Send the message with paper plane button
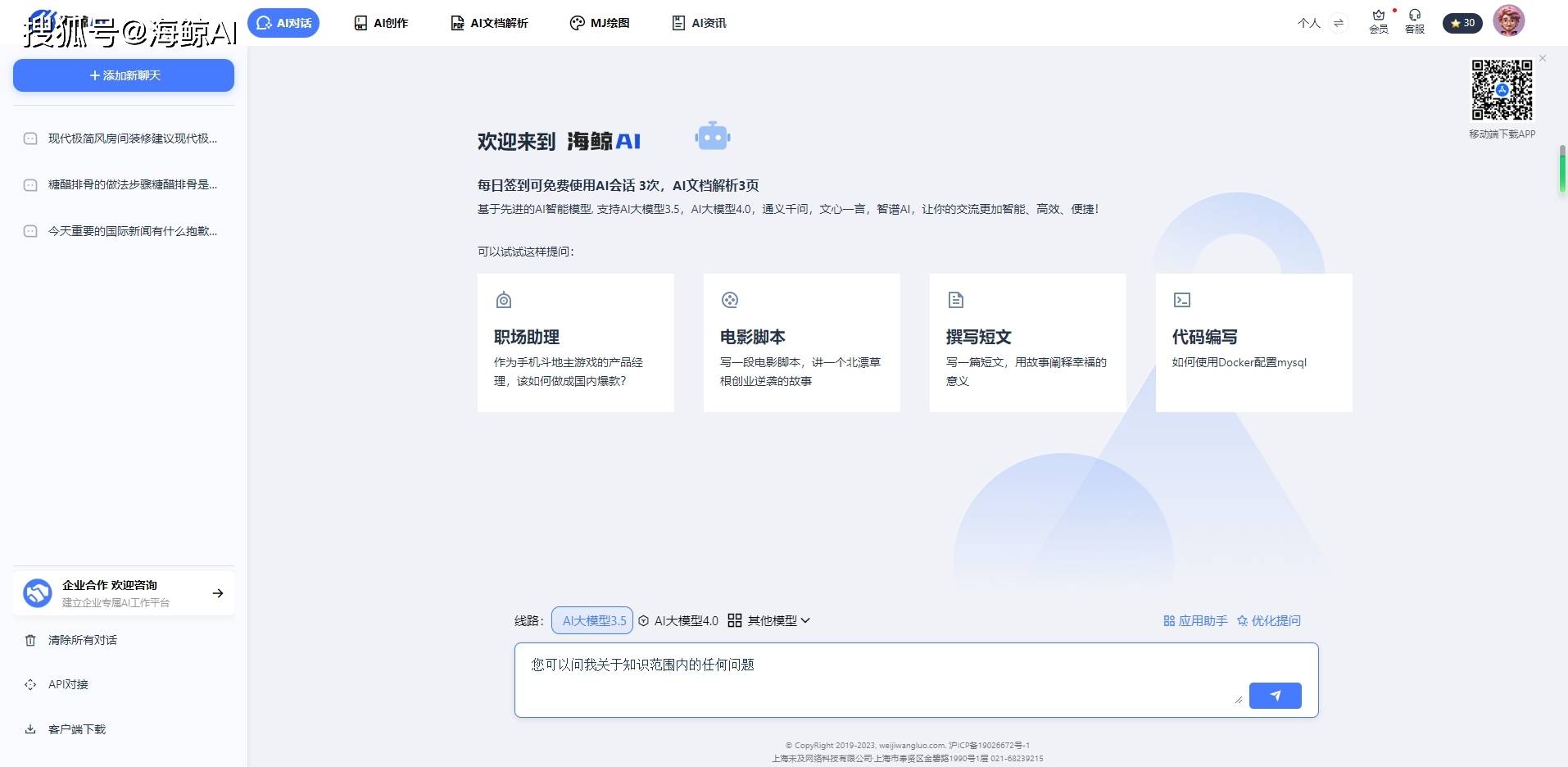1568x767 pixels. [1276, 696]
